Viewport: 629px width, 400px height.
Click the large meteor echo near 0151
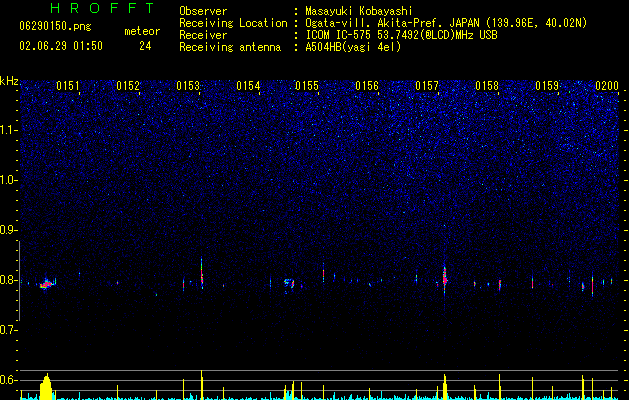(47, 284)
